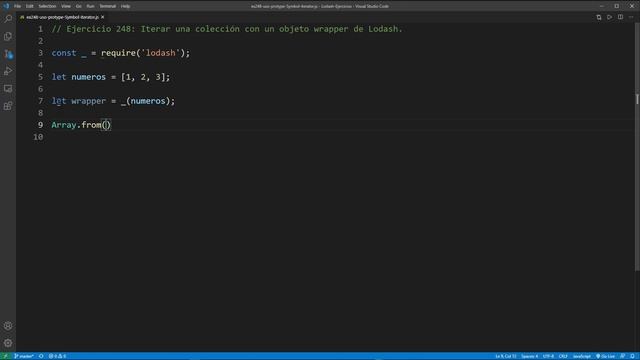Open the File menu

(17, 6)
